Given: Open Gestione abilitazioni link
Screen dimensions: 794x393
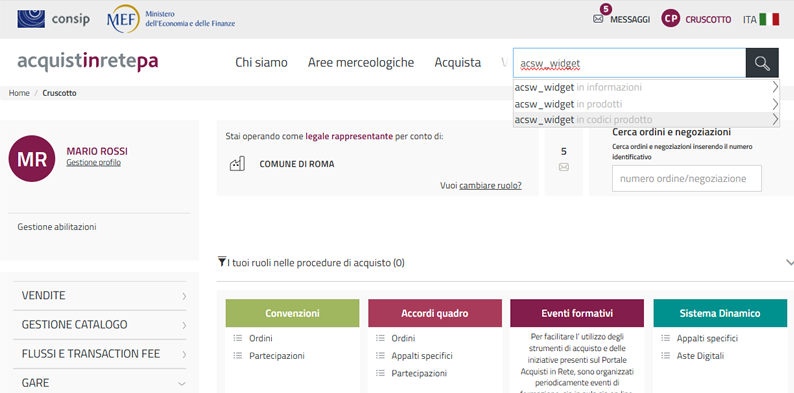Looking at the screenshot, I should click(57, 227).
